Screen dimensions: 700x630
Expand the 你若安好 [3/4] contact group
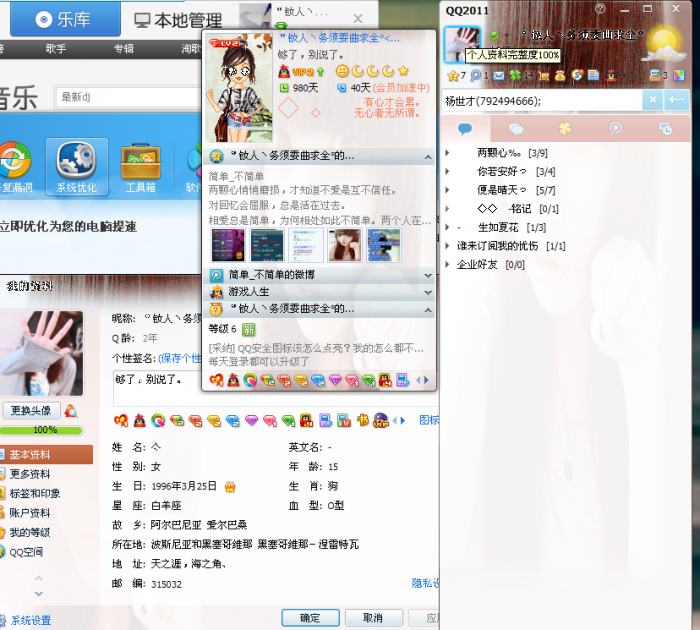[x=447, y=171]
